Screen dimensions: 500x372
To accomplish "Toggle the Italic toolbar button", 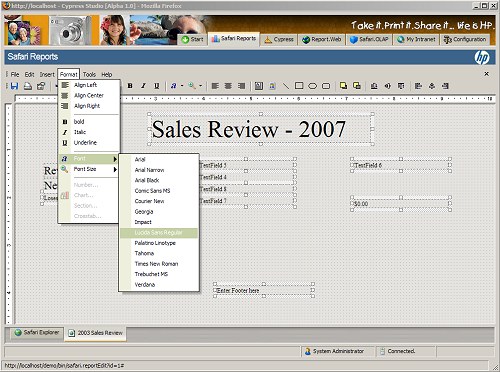I will click(143, 86).
